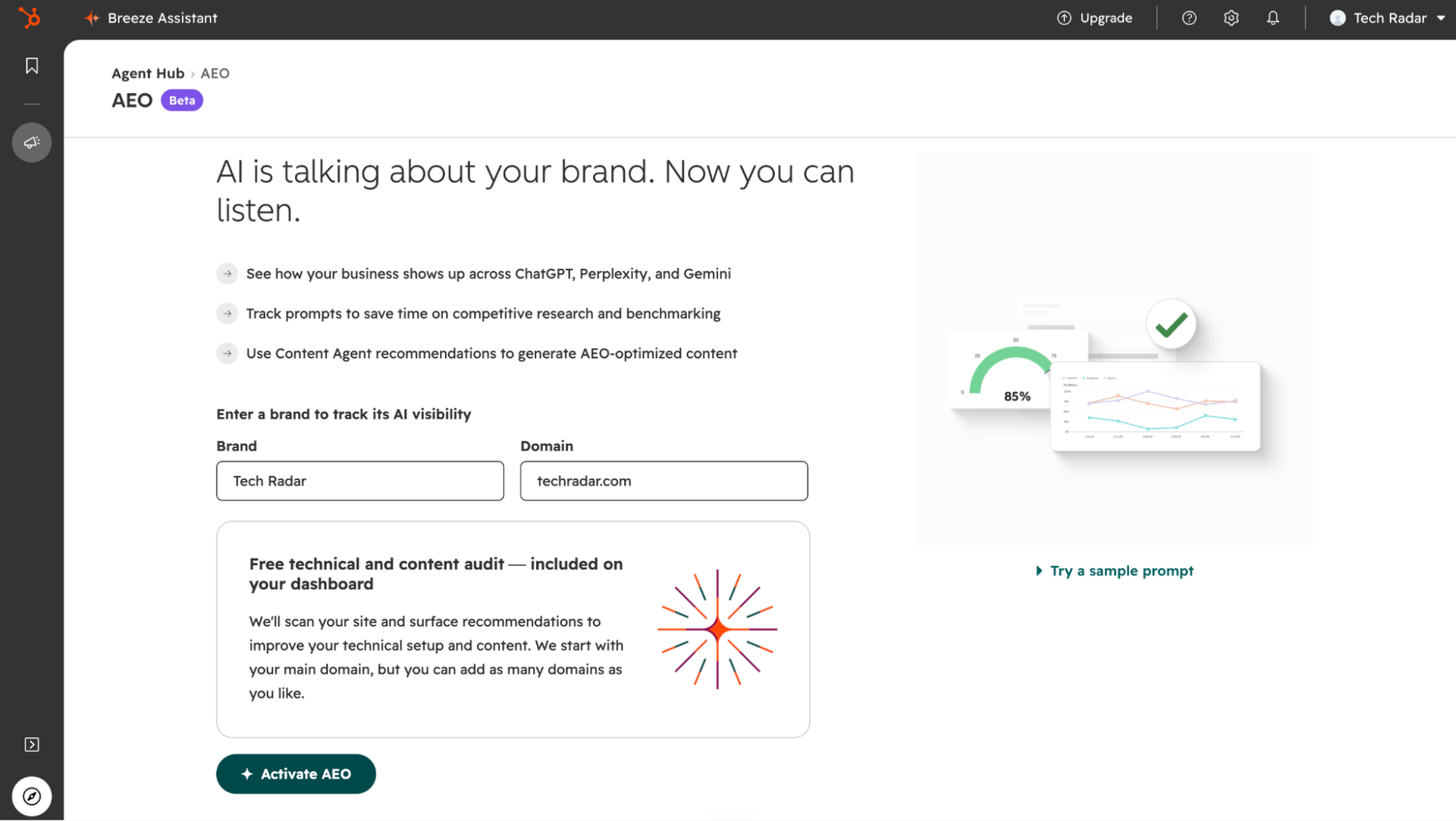Go to Agent Hub breadcrumb
The image size is (1456, 821).
point(148,74)
